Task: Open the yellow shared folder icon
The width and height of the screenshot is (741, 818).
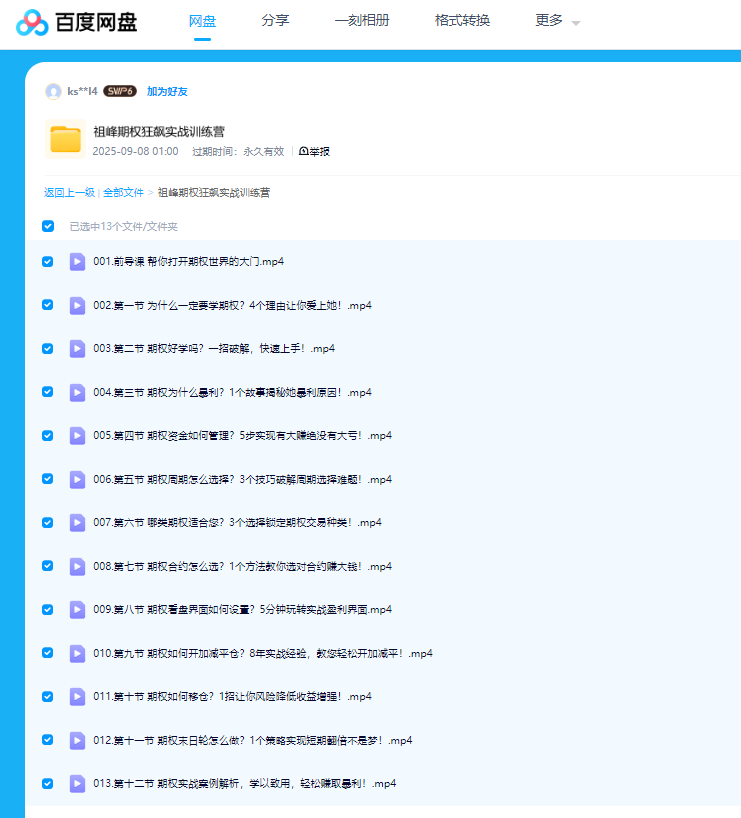Action: tap(65, 140)
